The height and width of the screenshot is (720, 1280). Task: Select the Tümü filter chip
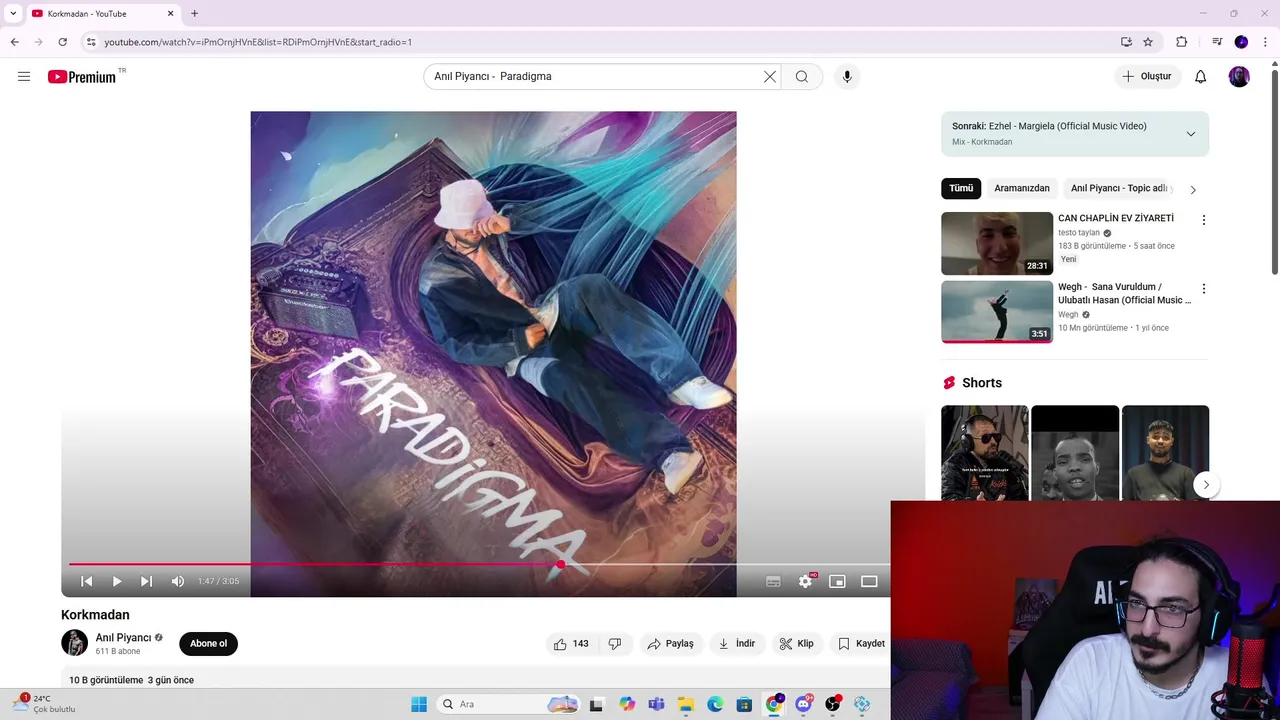[961, 188]
